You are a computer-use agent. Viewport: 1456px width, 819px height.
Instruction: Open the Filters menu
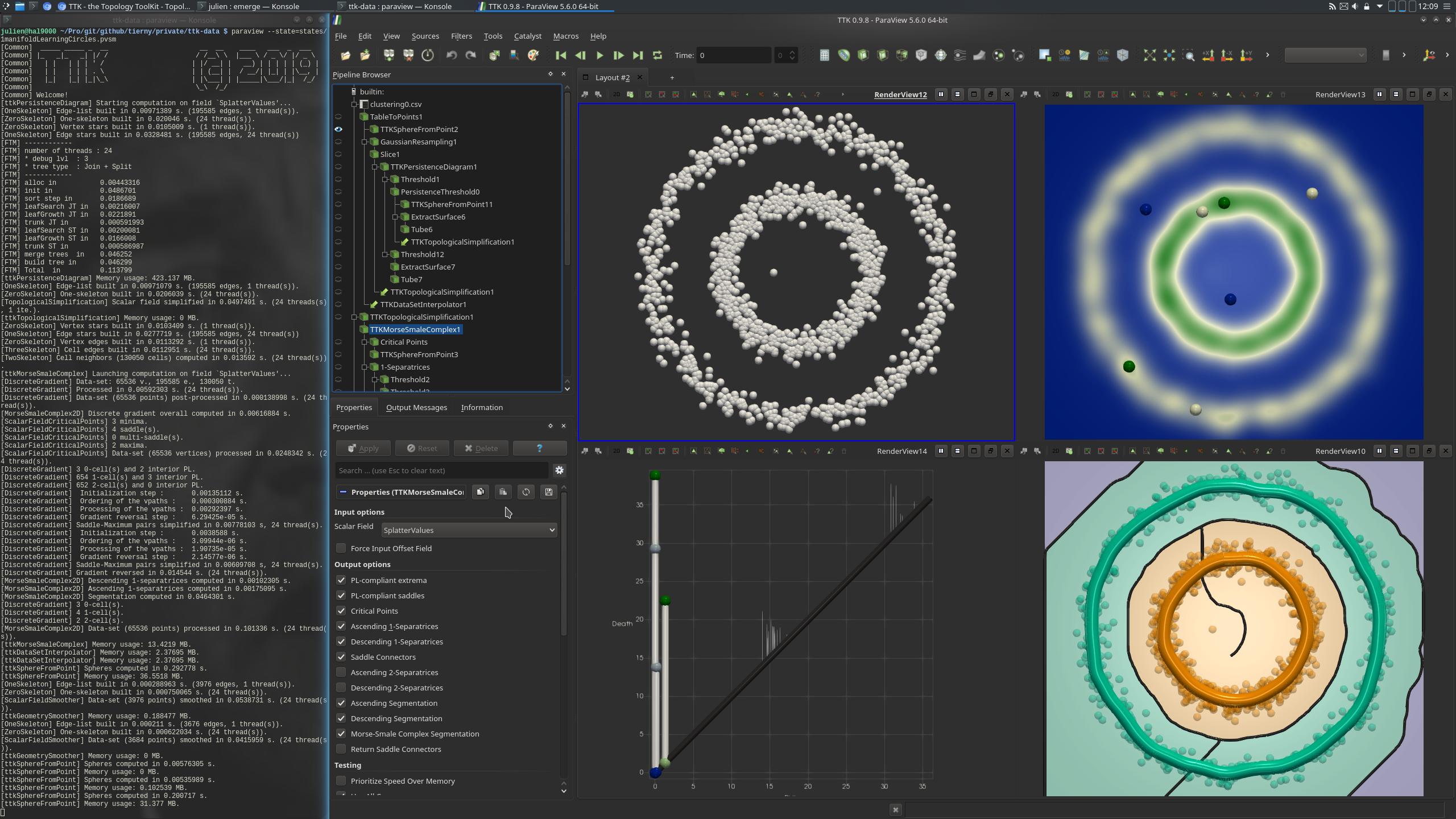[461, 36]
